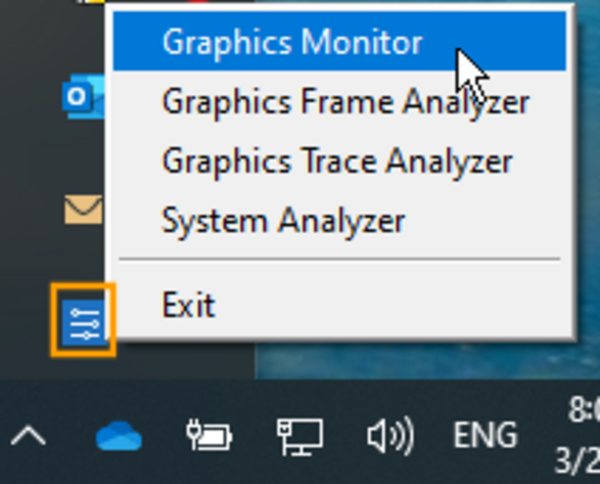Image resolution: width=600 pixels, height=484 pixels.
Task: Click the highlighted sliders tray icon
Action: (82, 320)
